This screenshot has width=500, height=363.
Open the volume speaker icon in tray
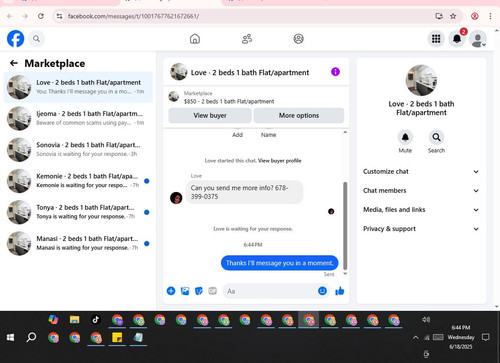coord(426,319)
